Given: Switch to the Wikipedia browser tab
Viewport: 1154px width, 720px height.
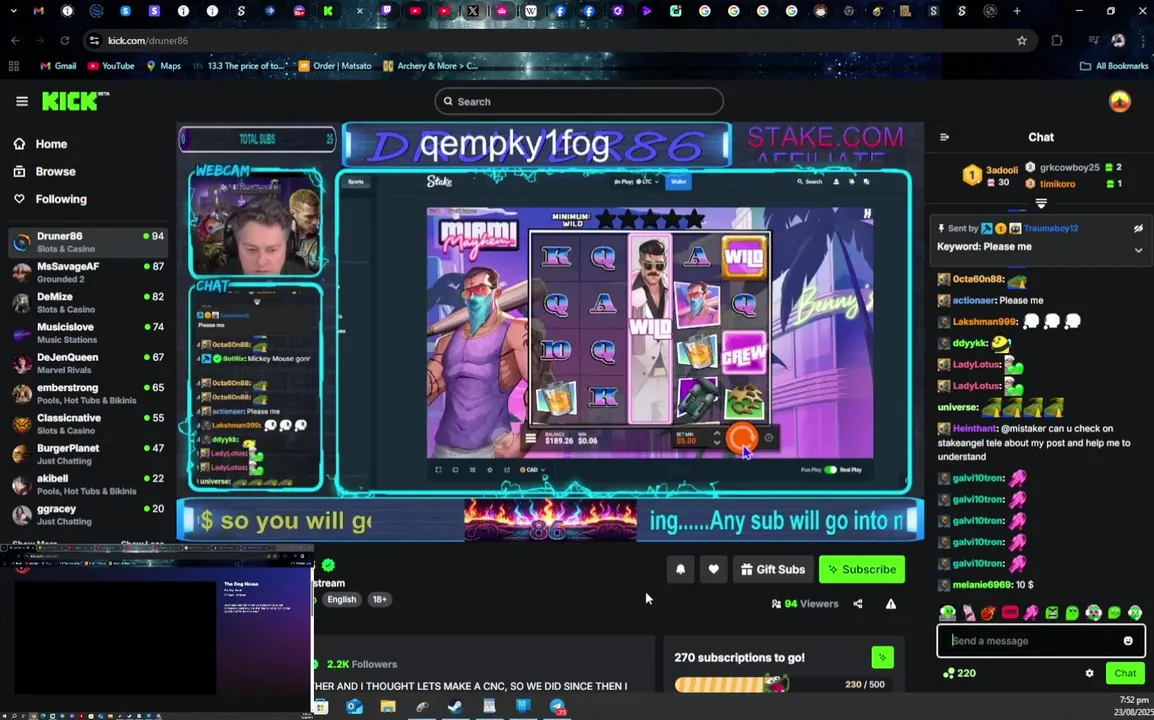Looking at the screenshot, I should [x=531, y=11].
